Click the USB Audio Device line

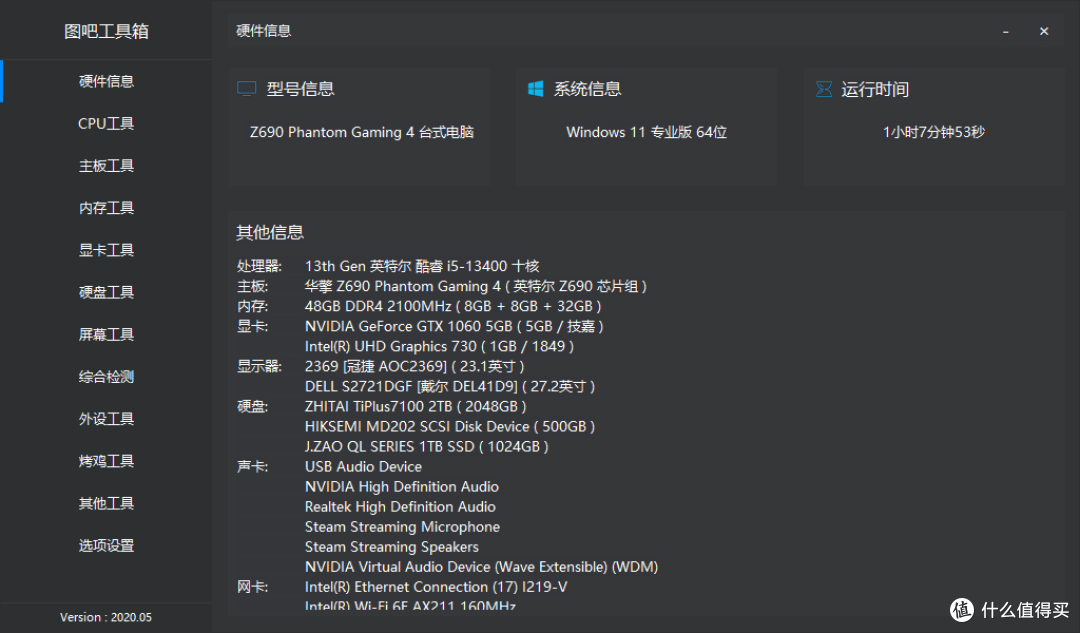tap(363, 466)
